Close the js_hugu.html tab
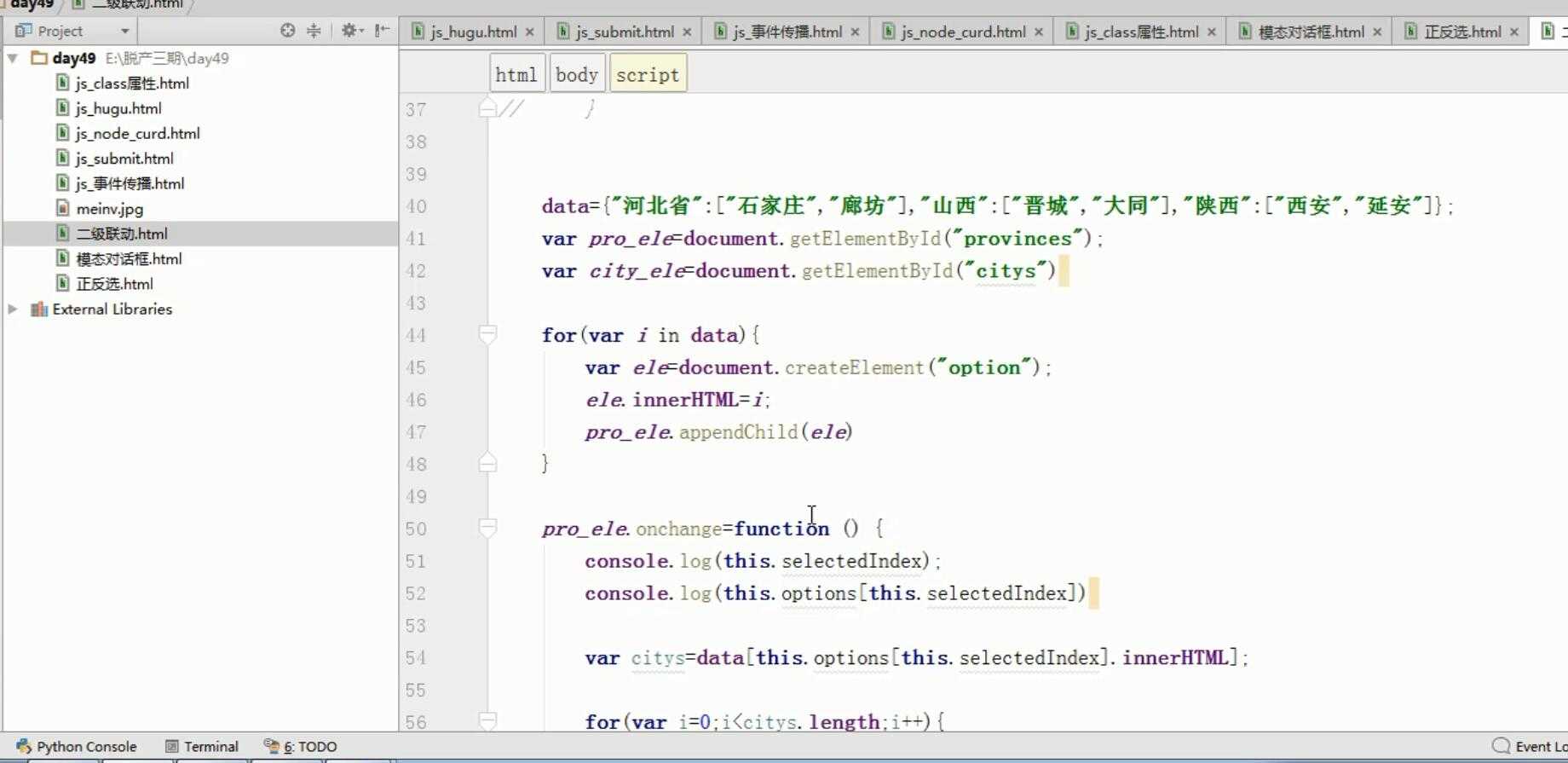This screenshot has width=1568, height=763. (x=529, y=32)
